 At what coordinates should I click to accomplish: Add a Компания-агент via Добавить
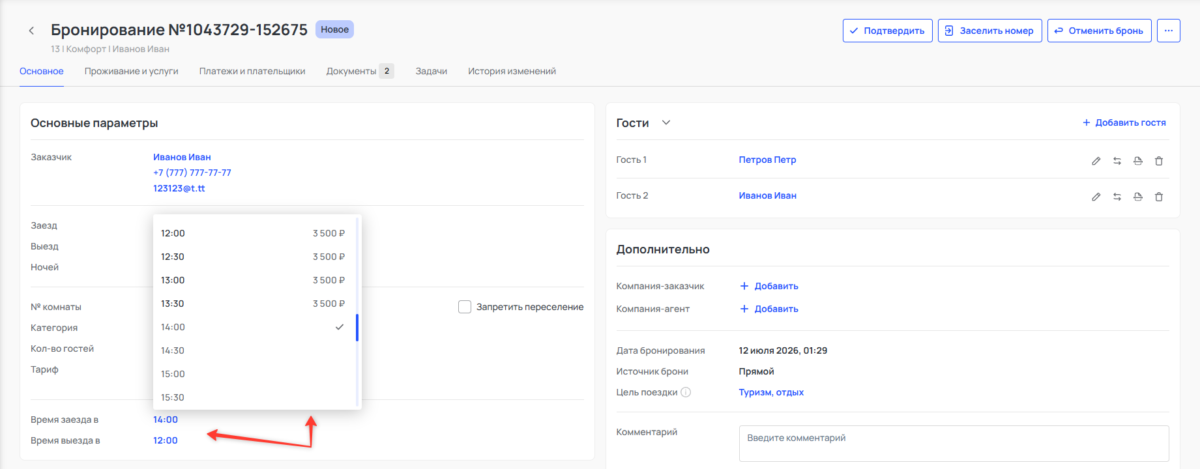[x=769, y=309]
